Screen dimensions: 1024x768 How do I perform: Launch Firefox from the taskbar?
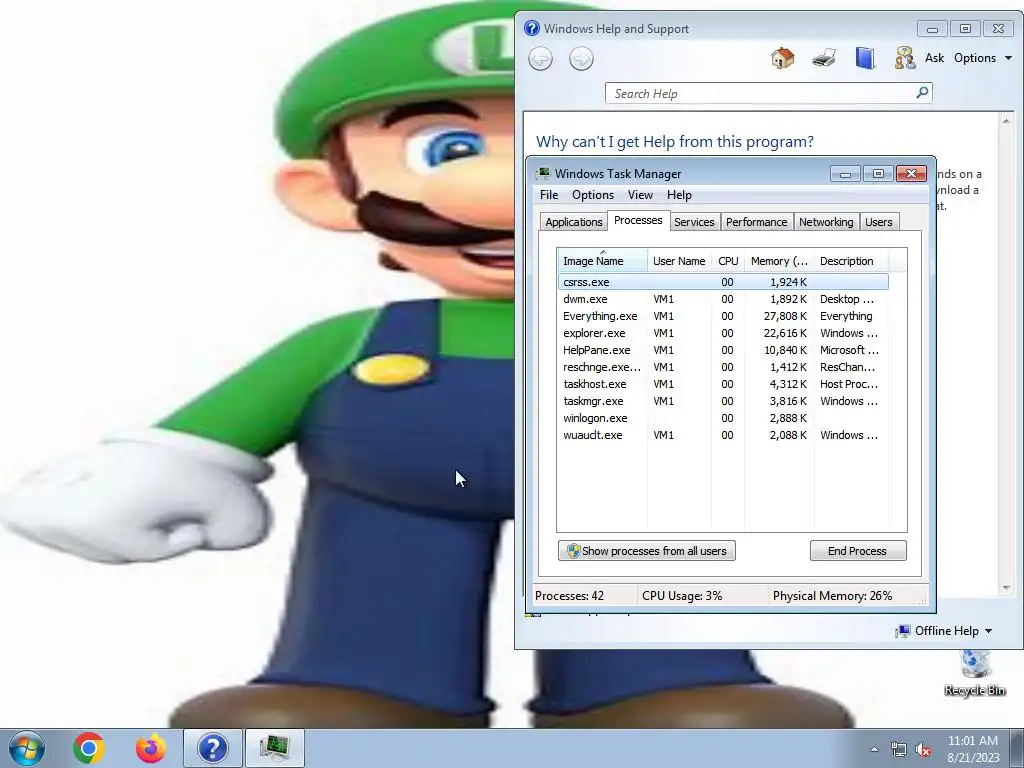click(x=151, y=748)
